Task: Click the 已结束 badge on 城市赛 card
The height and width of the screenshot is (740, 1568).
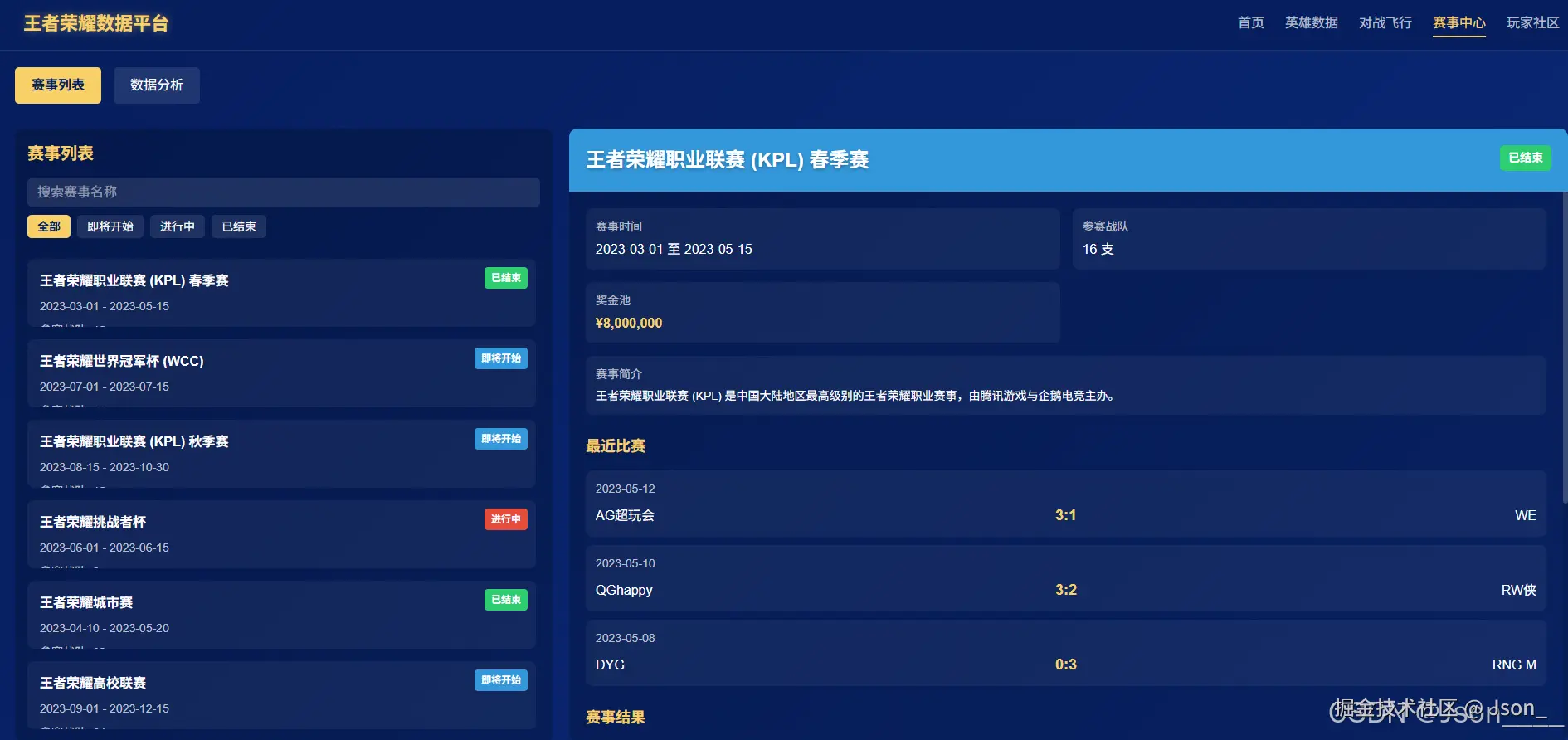Action: tap(506, 600)
